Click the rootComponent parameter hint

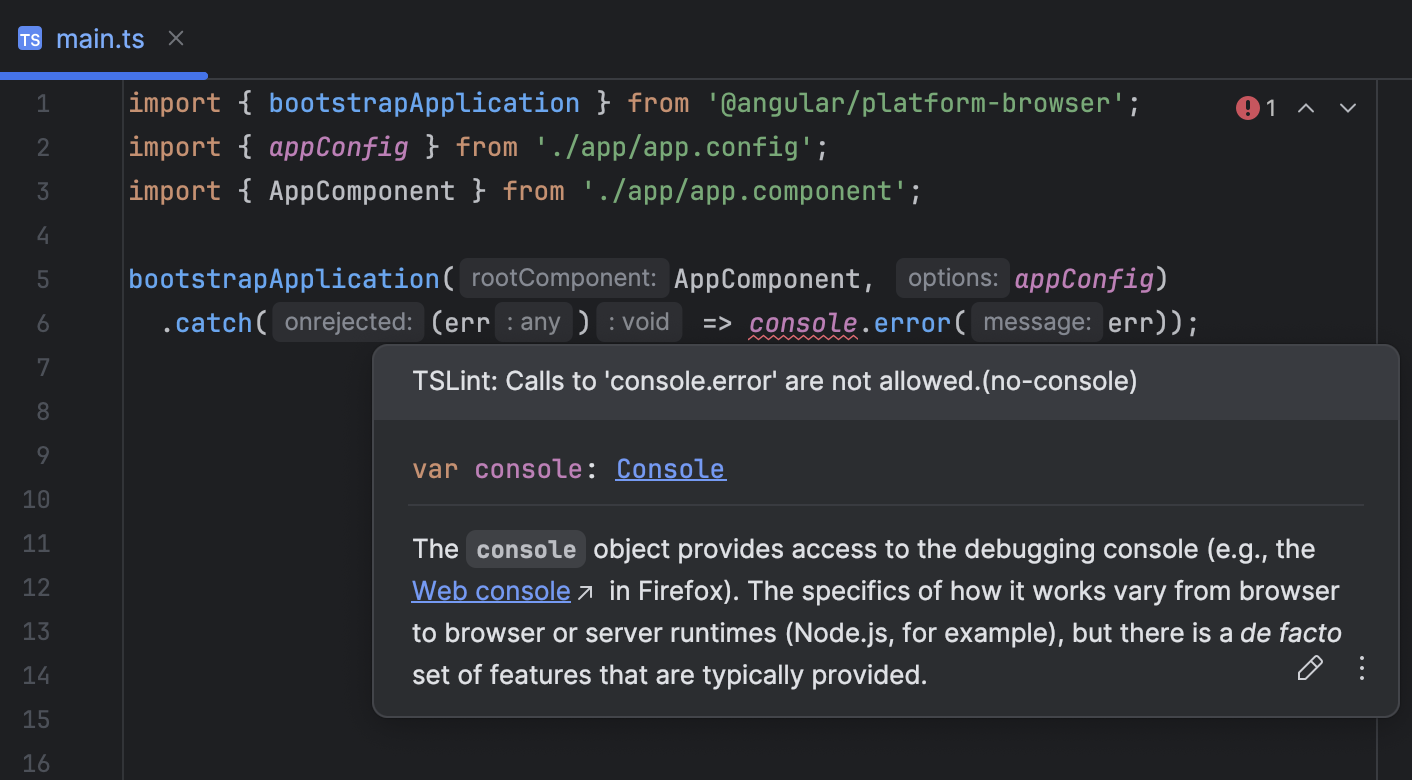pos(564,278)
